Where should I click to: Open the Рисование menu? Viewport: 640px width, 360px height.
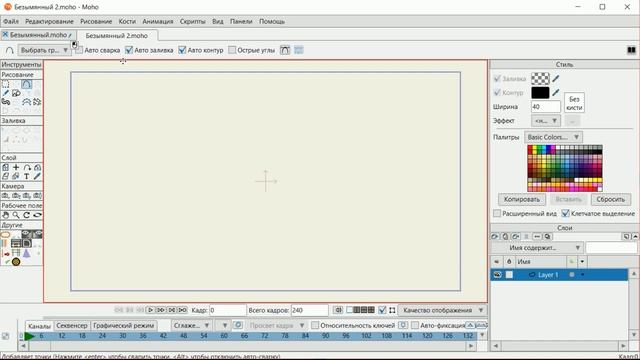[x=96, y=21]
